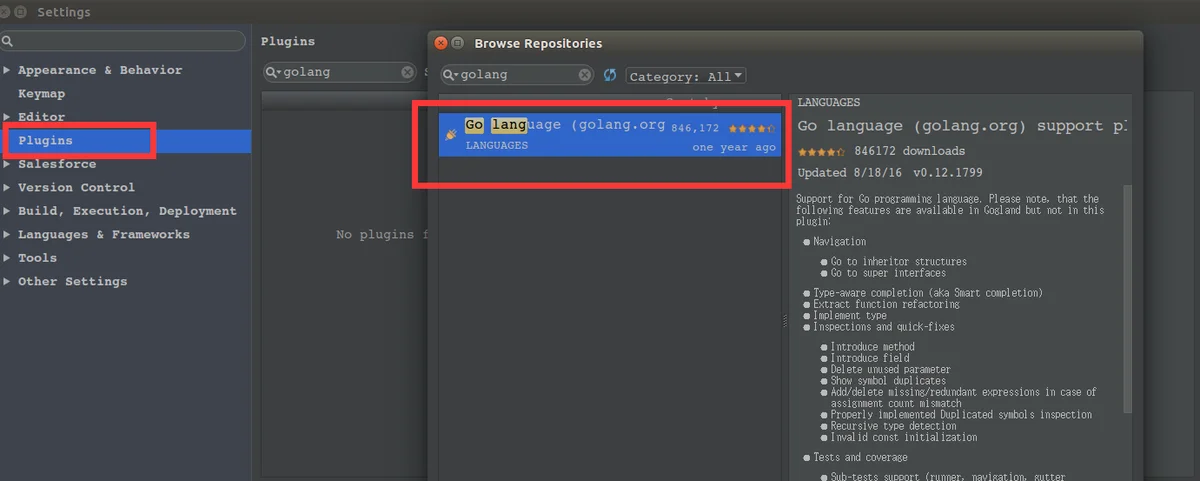Click the splitter handle beside plugin description
The height and width of the screenshot is (481, 1200).
pos(785,322)
